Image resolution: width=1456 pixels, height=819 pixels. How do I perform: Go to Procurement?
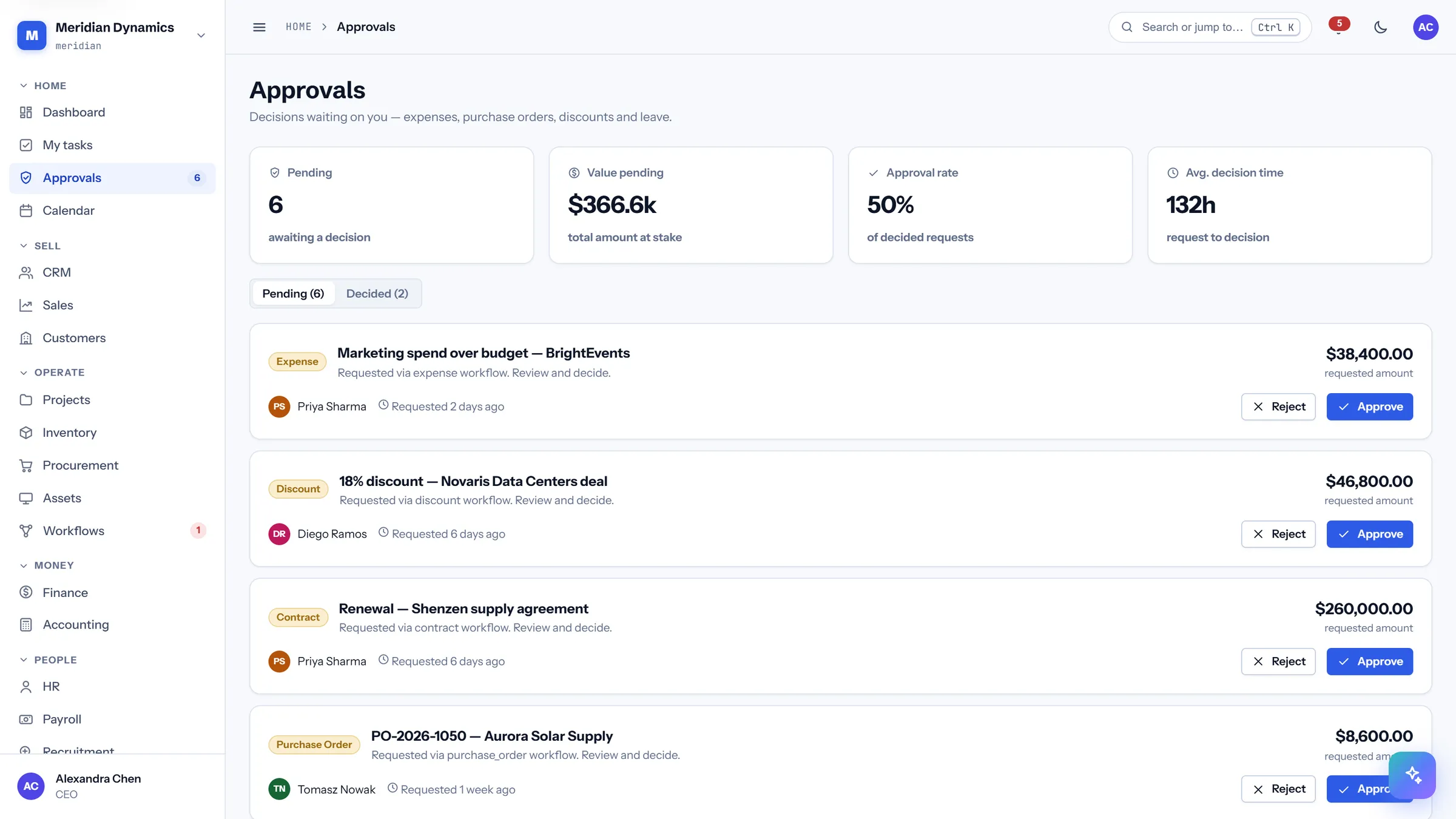point(112,465)
